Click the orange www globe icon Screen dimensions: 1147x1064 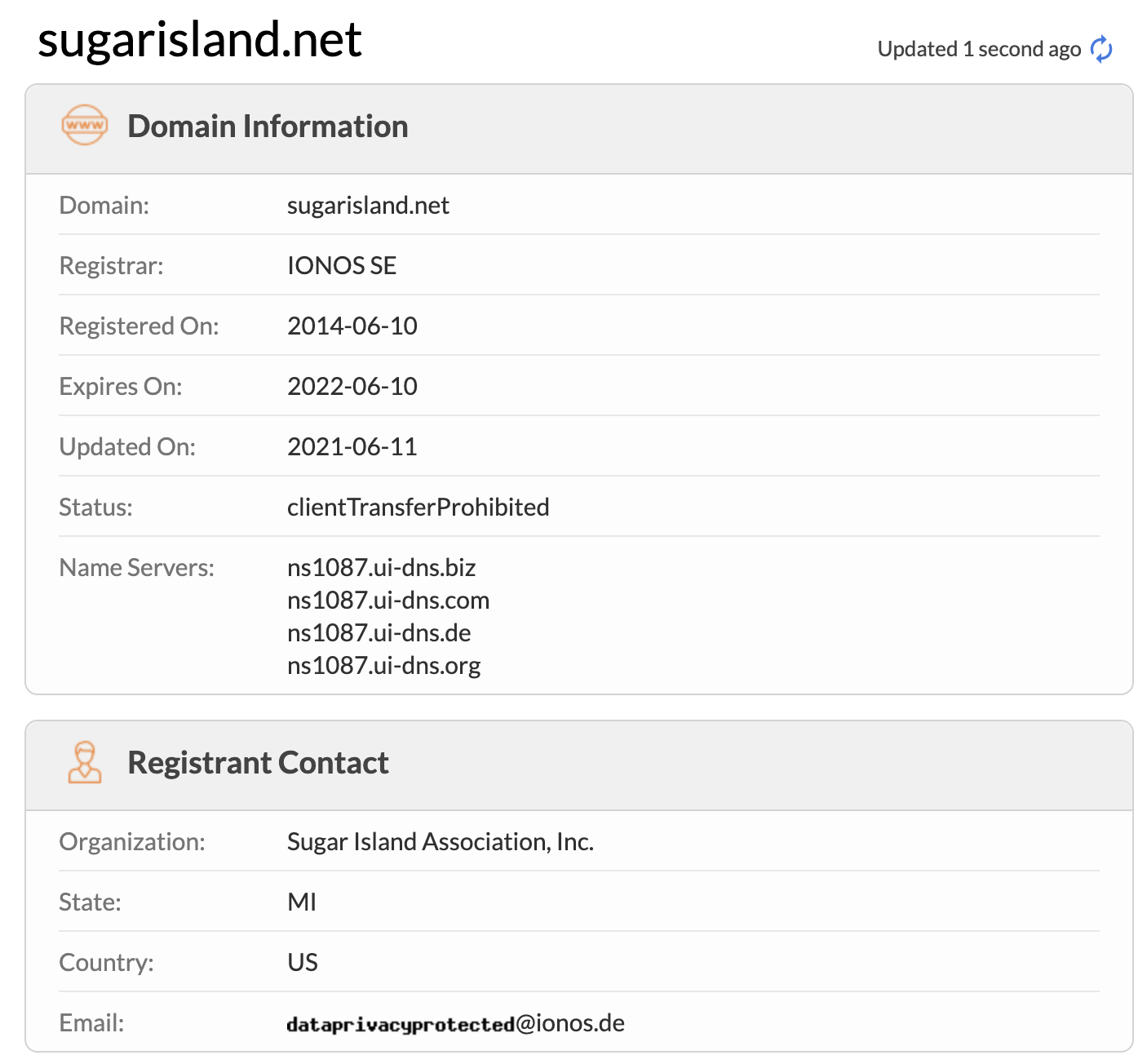pos(84,126)
